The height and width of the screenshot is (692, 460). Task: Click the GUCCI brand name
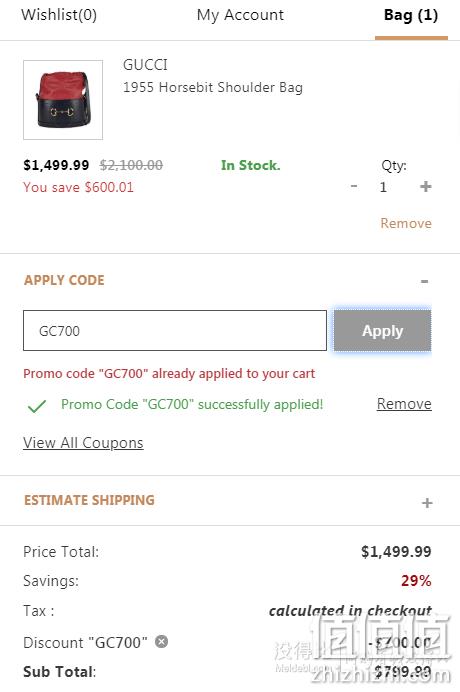(145, 65)
